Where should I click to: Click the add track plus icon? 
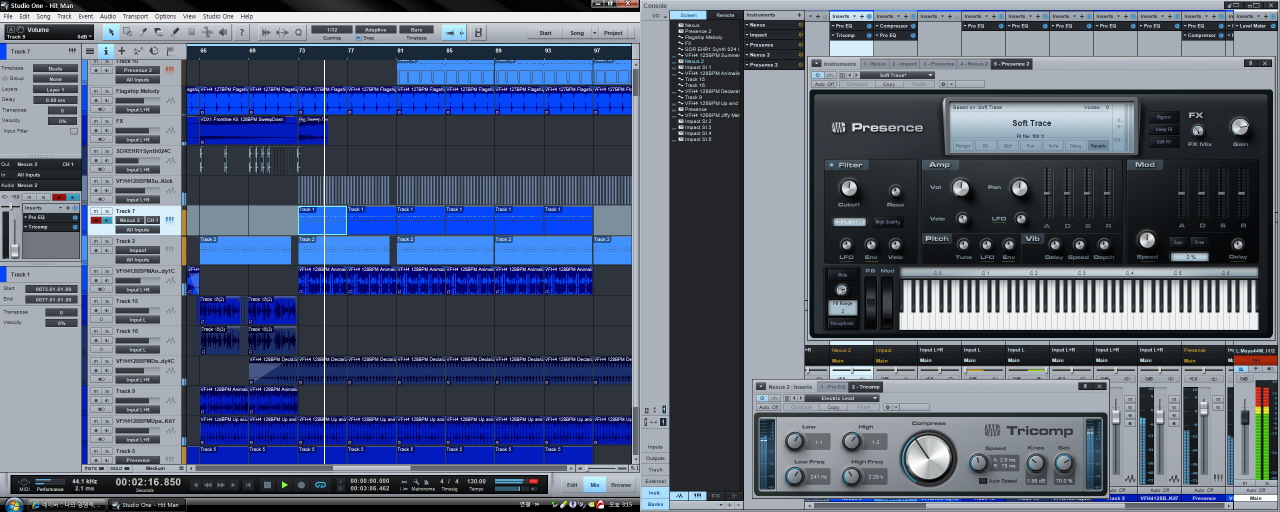[x=121, y=51]
